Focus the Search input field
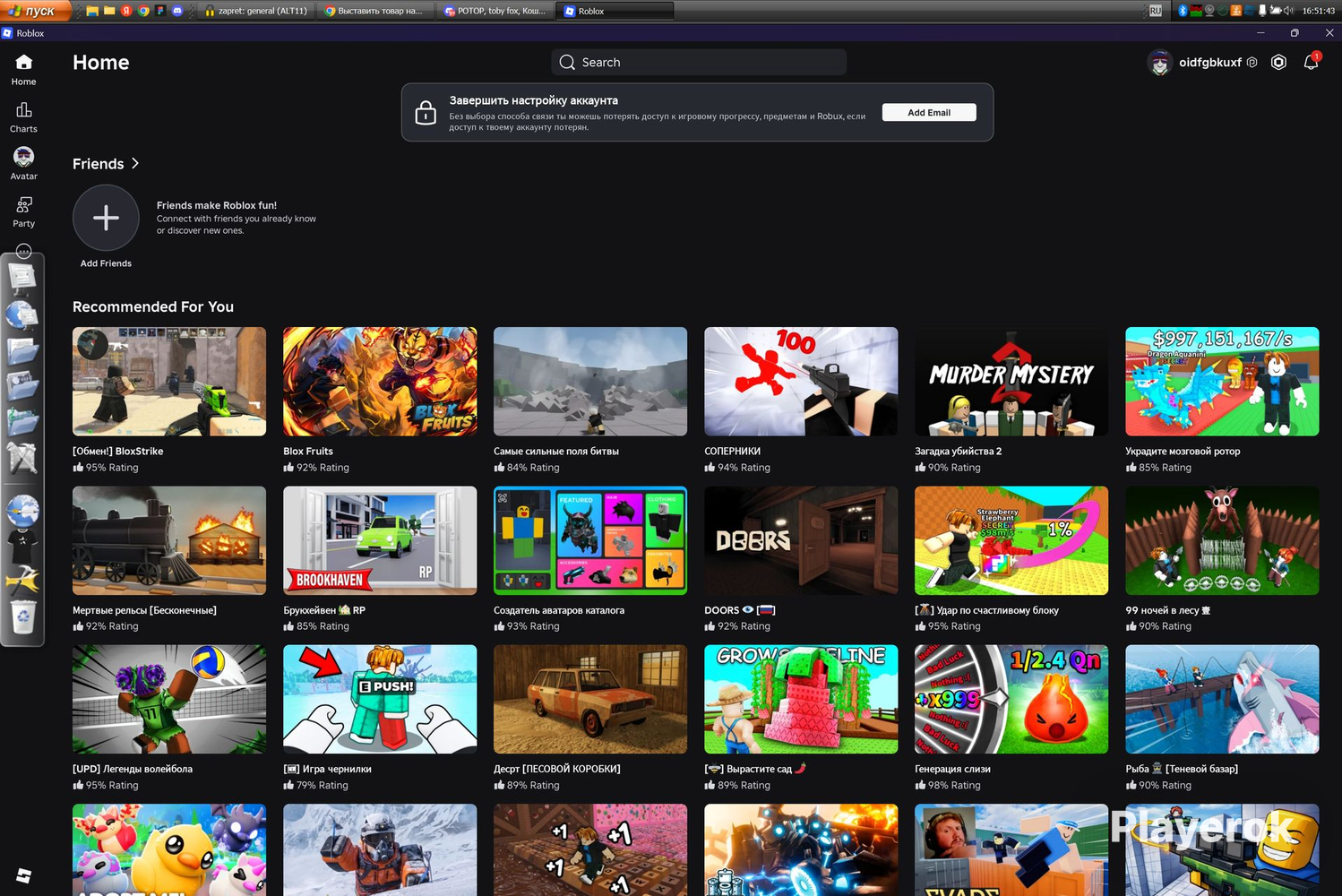 coord(699,63)
